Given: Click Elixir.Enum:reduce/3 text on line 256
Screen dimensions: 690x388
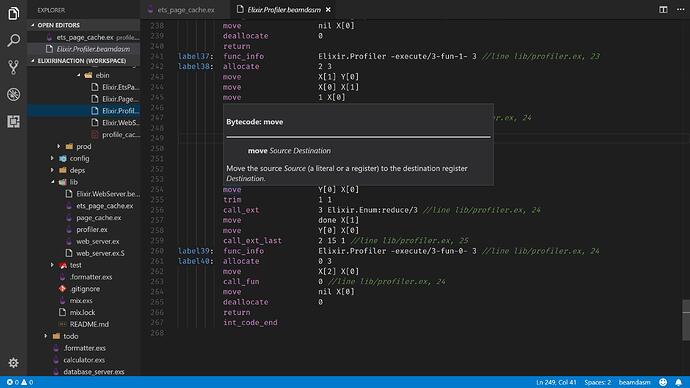Looking at the screenshot, I should (372, 210).
